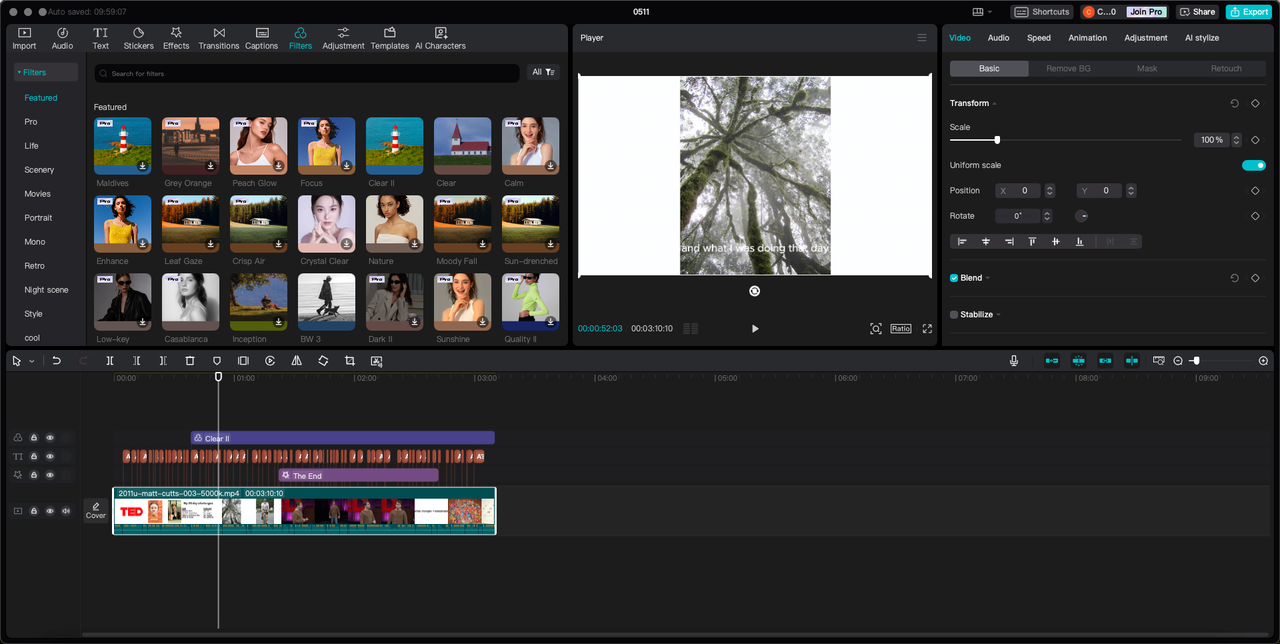Viewport: 1280px width, 644px height.
Task: Switch to the Audio inspector tab
Action: tap(998, 38)
